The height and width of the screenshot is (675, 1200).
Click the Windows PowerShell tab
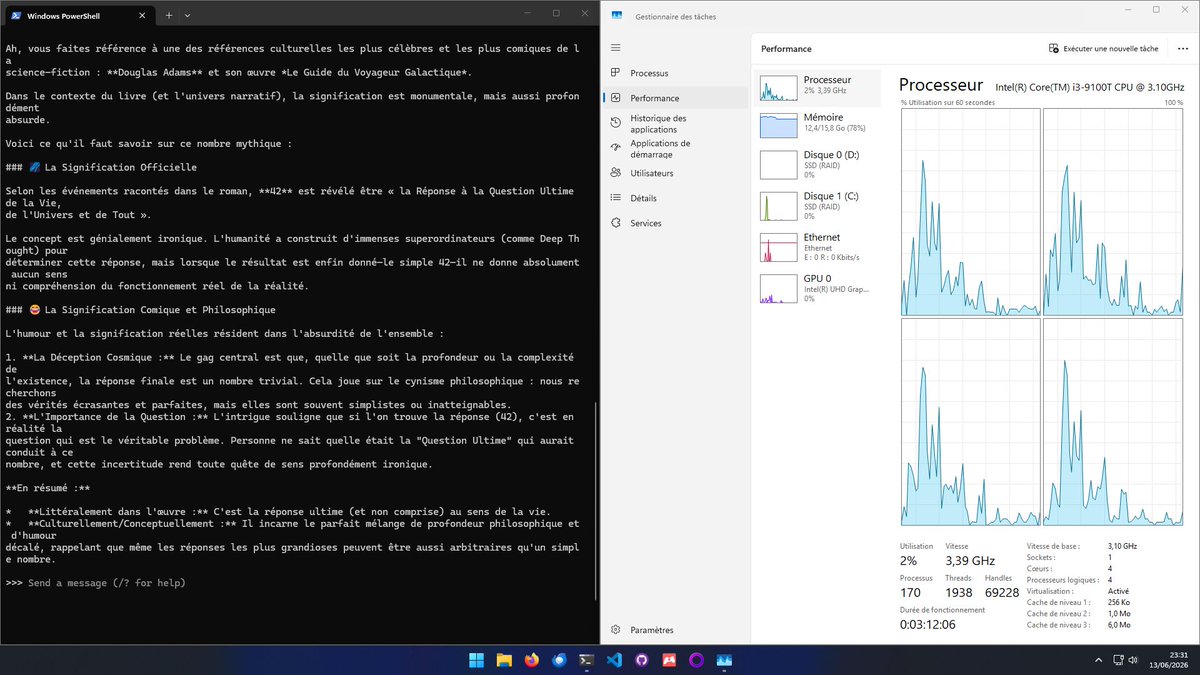click(78, 14)
